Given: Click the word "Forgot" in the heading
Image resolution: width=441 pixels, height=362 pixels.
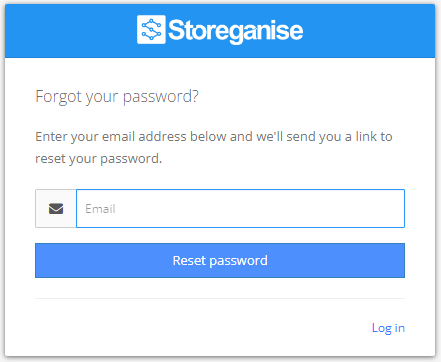Looking at the screenshot, I should 58,97.
